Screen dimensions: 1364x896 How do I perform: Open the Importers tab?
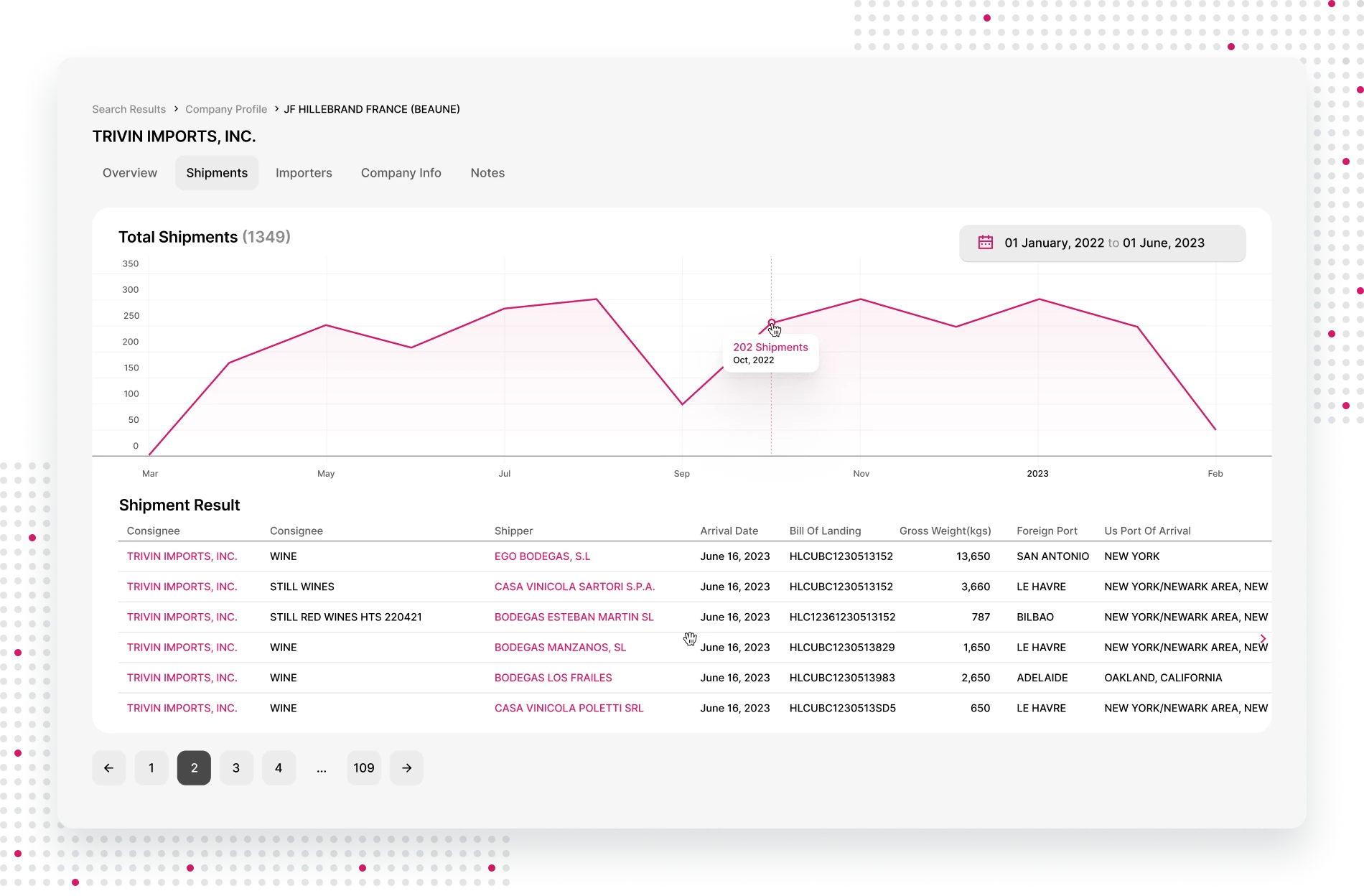304,173
